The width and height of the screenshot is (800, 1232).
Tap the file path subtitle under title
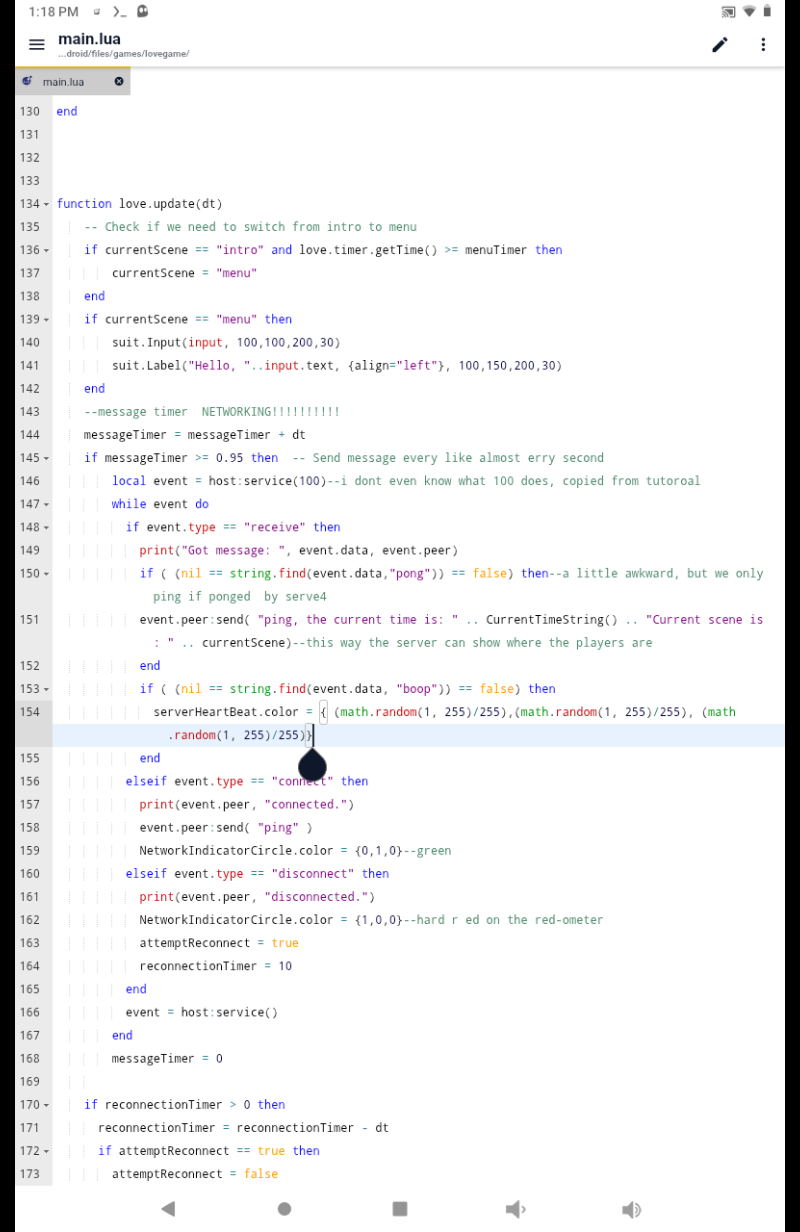click(x=123, y=54)
